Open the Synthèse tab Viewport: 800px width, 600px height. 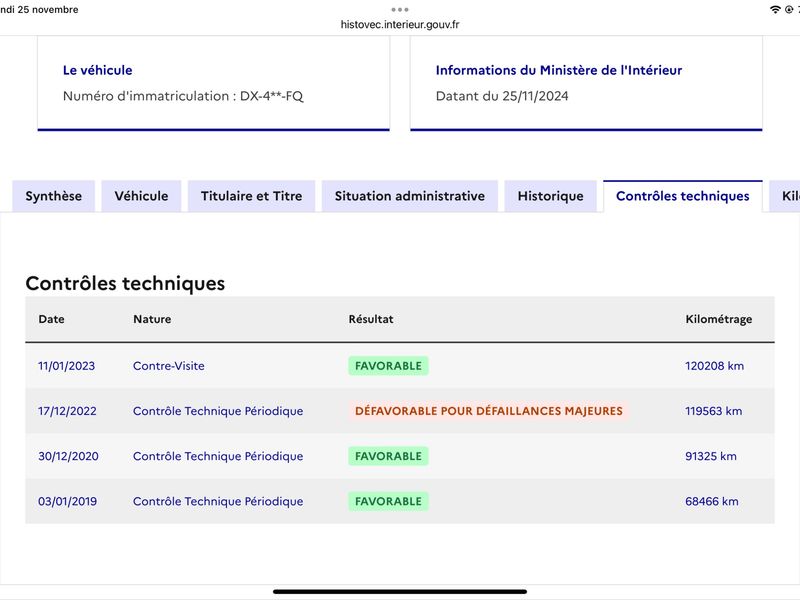coord(54,196)
